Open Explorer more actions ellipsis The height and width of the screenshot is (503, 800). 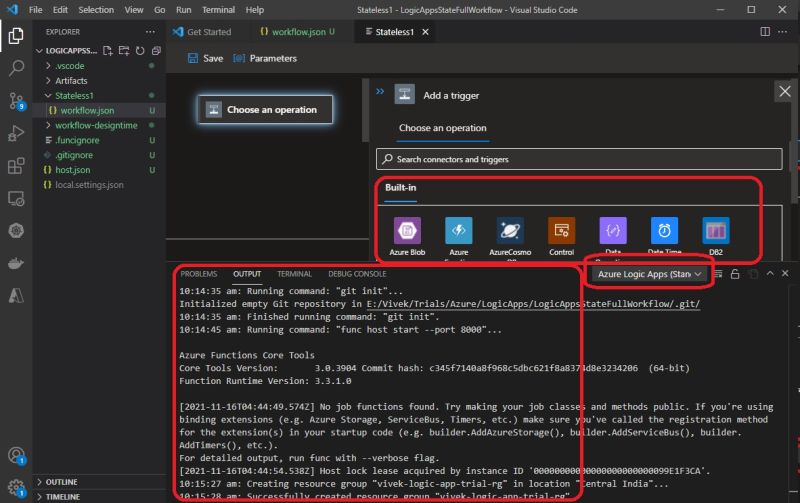[x=150, y=32]
